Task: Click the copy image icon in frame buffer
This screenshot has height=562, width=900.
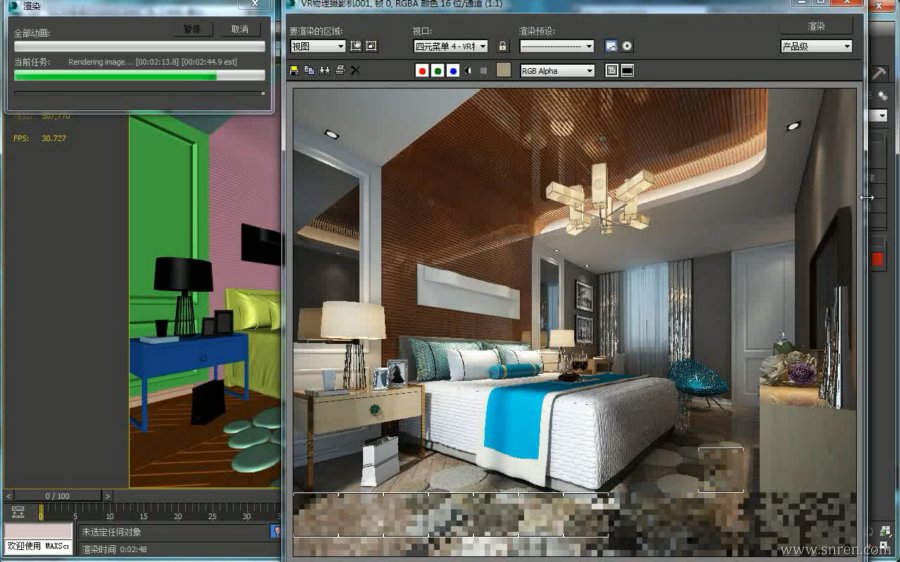Action: tap(309, 70)
